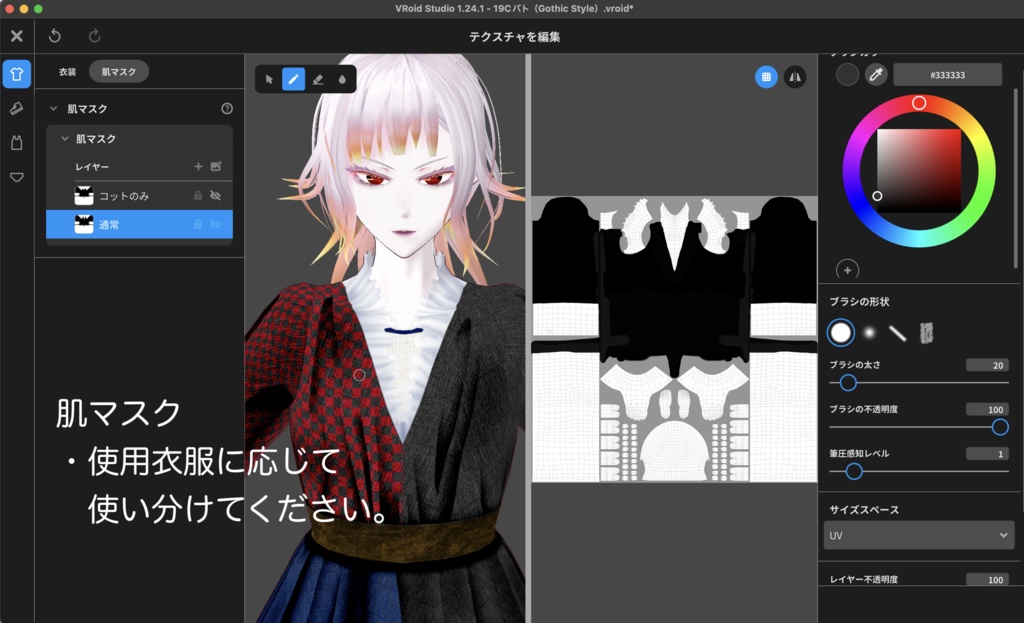Collapse the inner 肌マスク group
Image resolution: width=1024 pixels, height=623 pixels.
pos(64,139)
